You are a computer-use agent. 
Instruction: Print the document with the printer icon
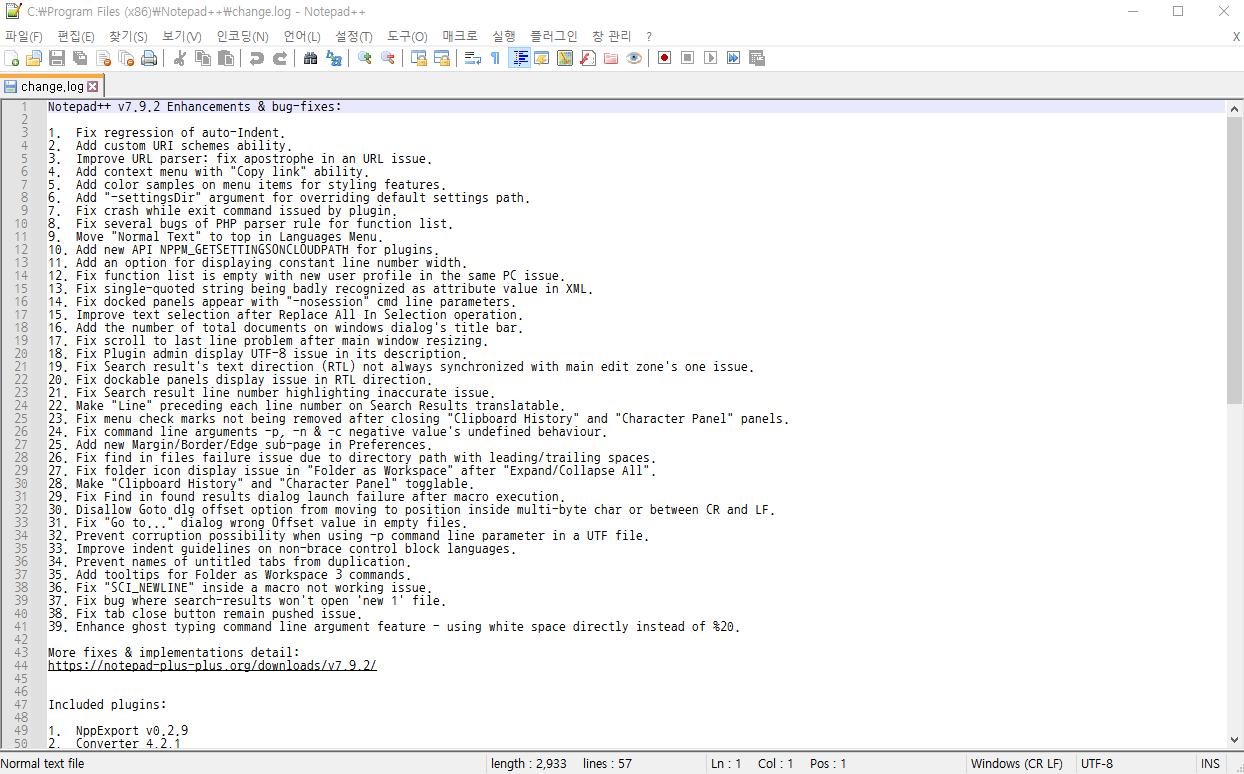click(149, 58)
